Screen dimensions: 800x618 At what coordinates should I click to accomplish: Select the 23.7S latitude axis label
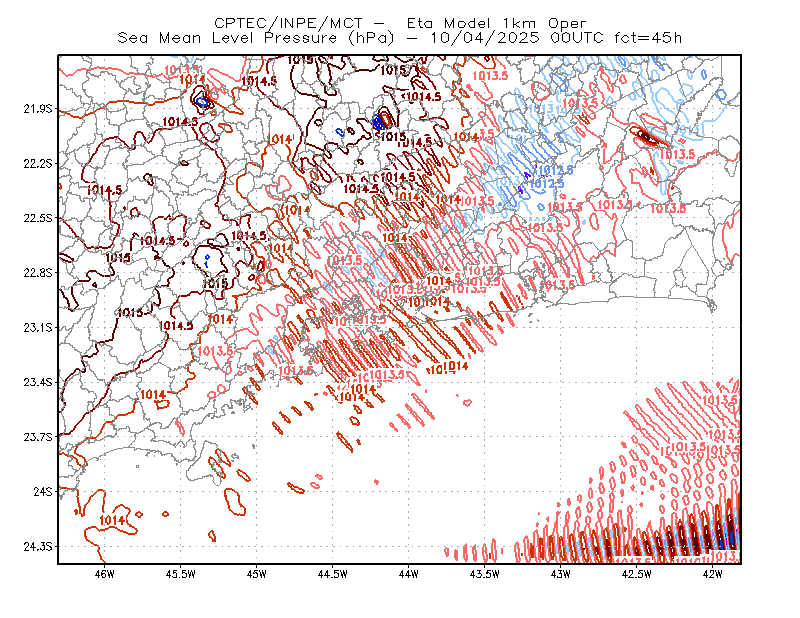click(37, 436)
